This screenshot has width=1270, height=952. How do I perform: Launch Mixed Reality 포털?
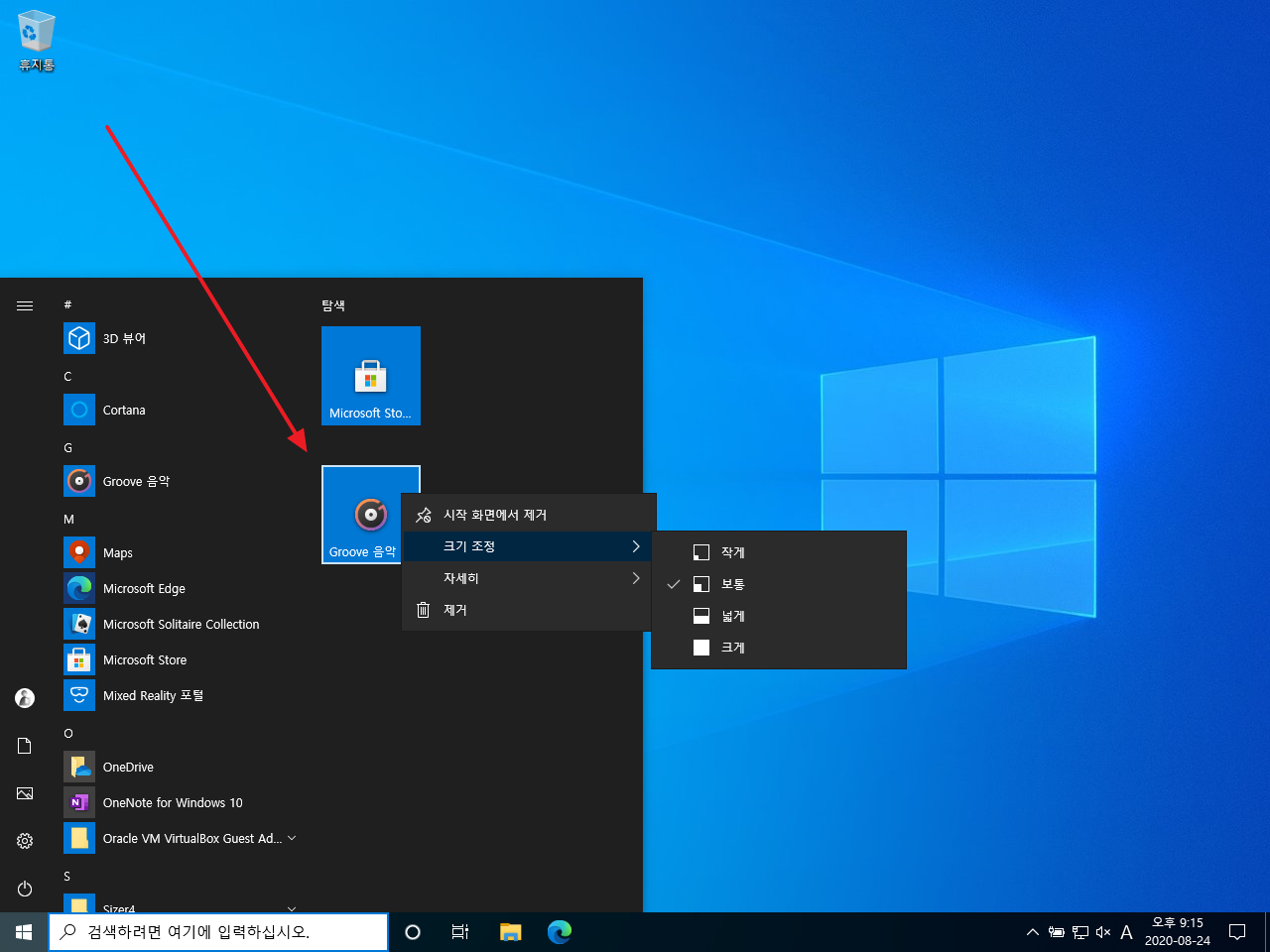[181, 695]
